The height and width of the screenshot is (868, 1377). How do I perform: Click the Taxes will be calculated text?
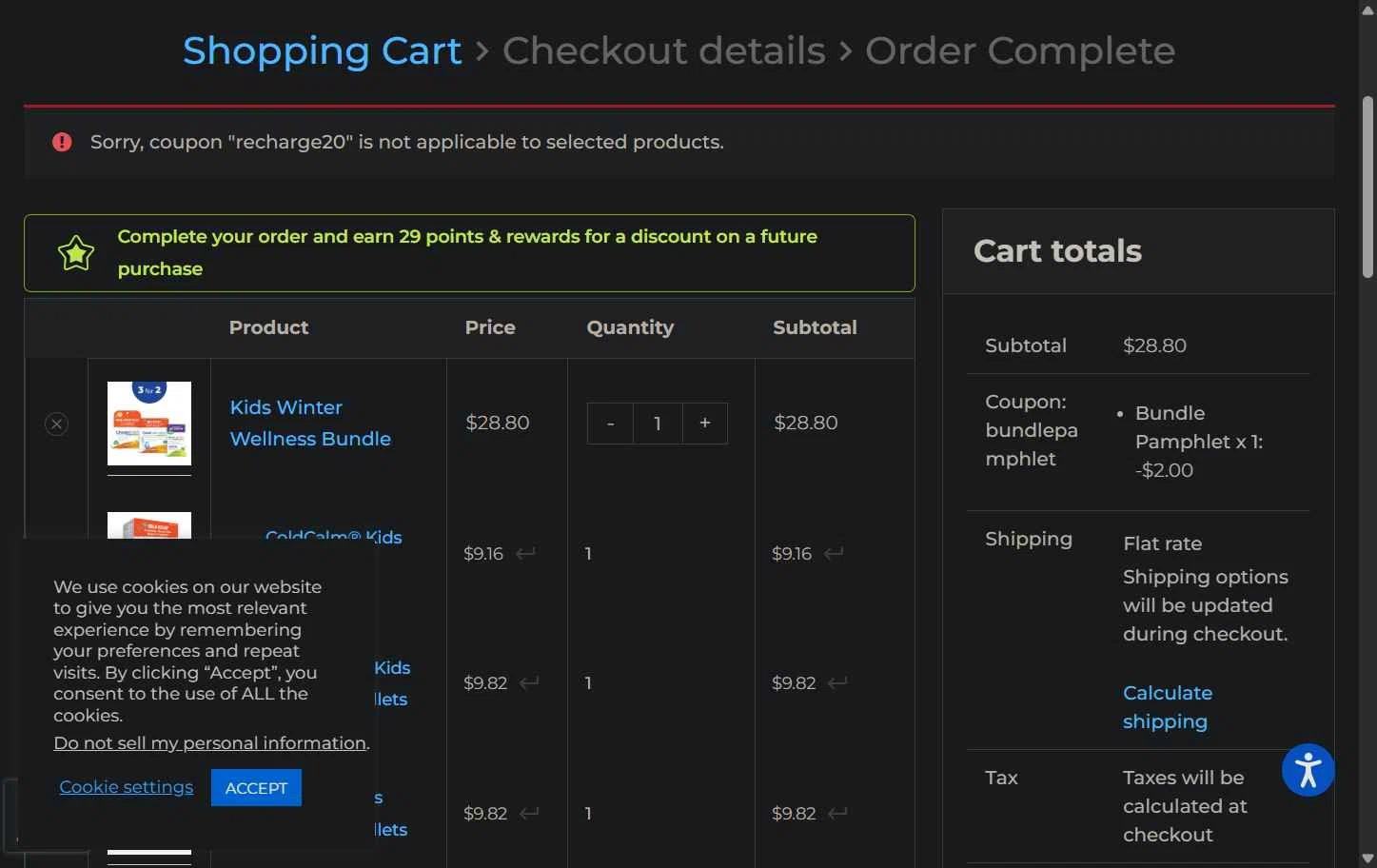tap(1185, 806)
